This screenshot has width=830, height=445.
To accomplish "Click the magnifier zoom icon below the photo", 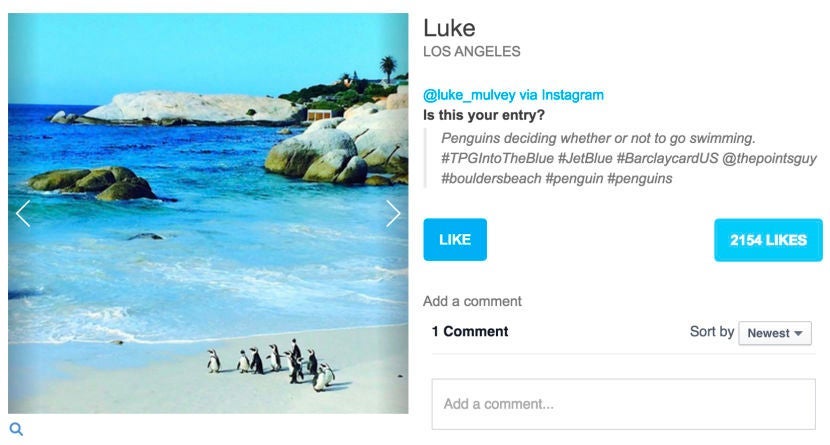I will [15, 429].
